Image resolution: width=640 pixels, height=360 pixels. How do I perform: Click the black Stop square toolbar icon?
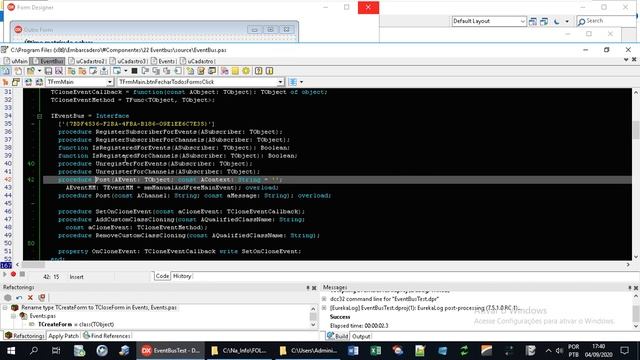[134, 71]
